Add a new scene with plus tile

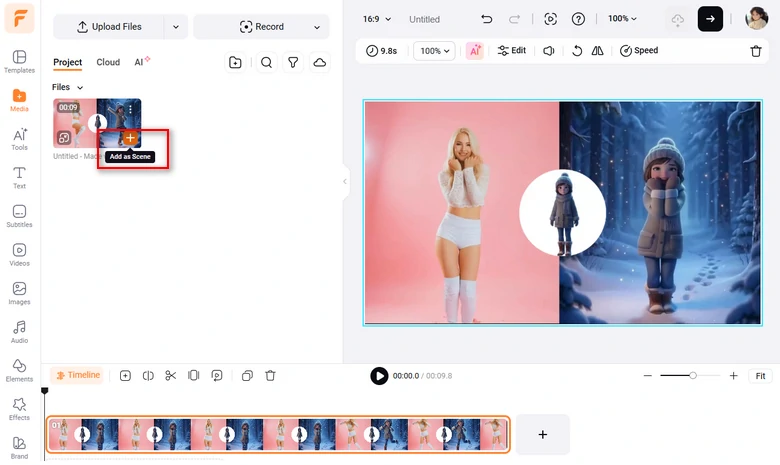(x=542, y=435)
